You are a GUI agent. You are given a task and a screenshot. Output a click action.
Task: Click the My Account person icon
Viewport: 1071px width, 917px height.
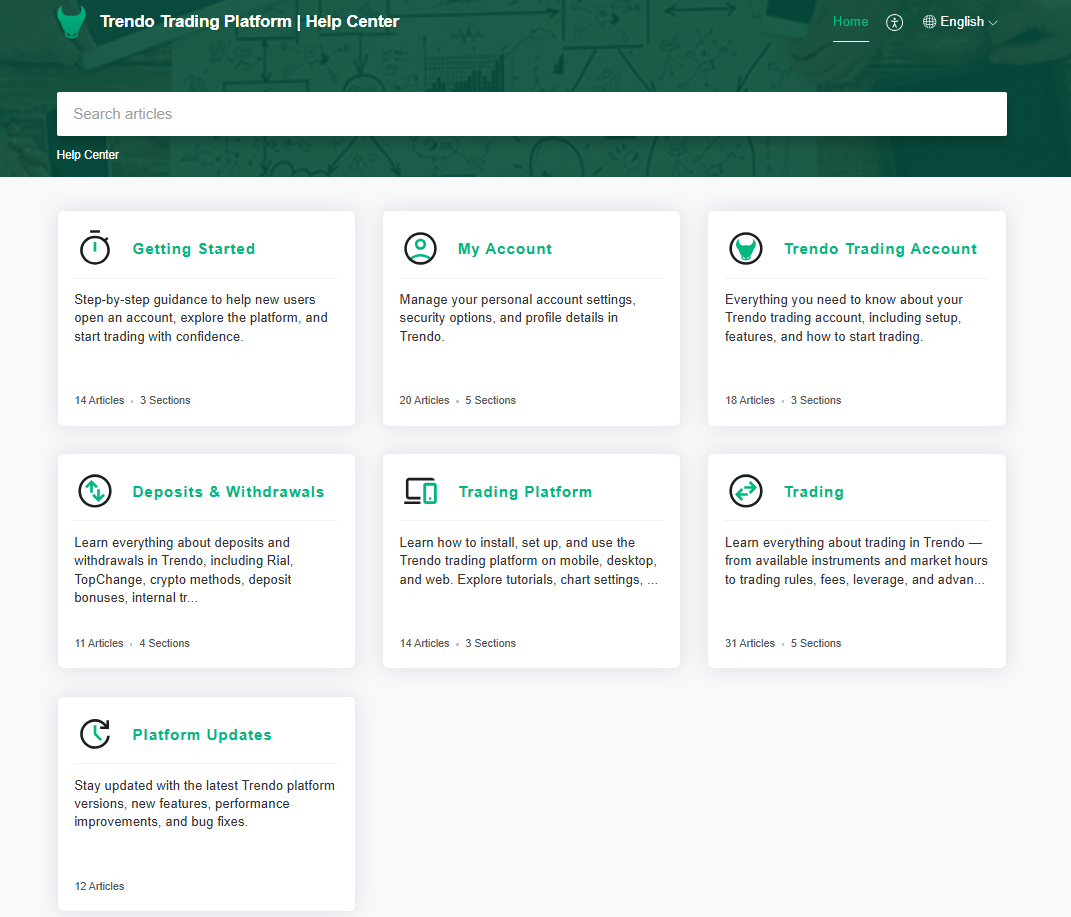point(420,249)
